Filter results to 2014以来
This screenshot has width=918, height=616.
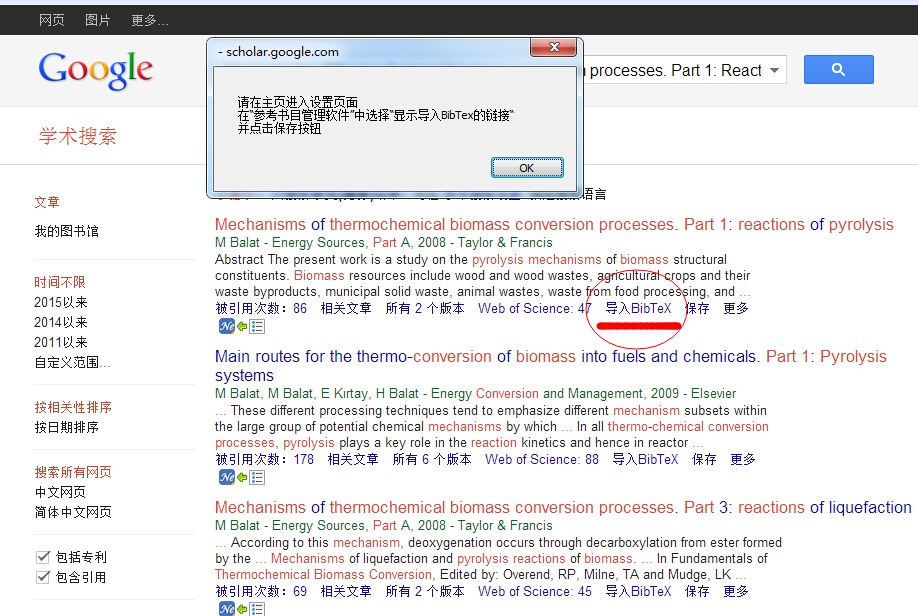[60, 323]
